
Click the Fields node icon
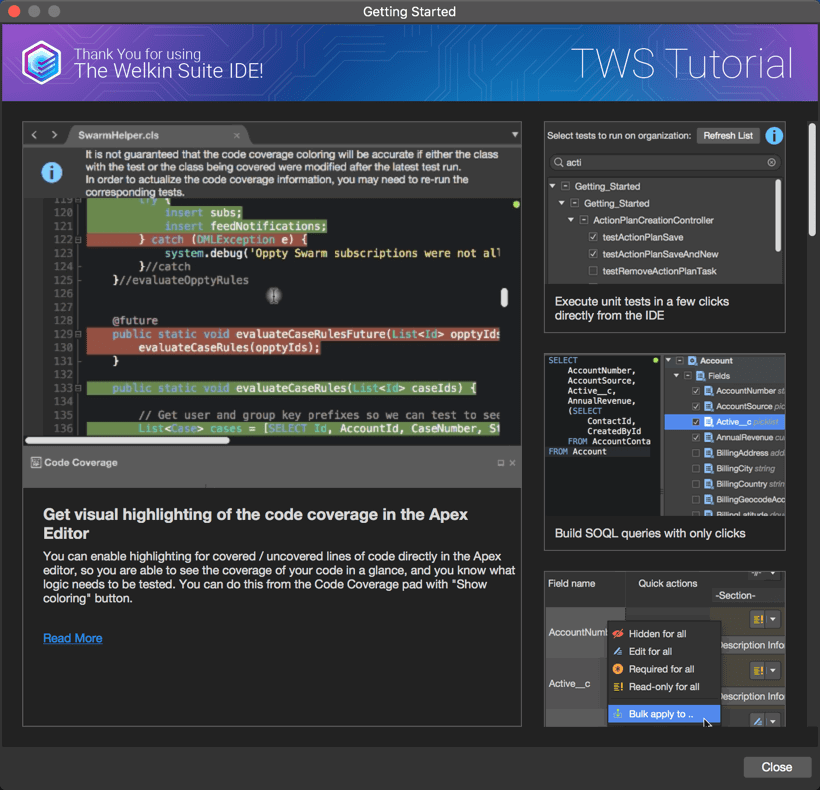click(701, 376)
